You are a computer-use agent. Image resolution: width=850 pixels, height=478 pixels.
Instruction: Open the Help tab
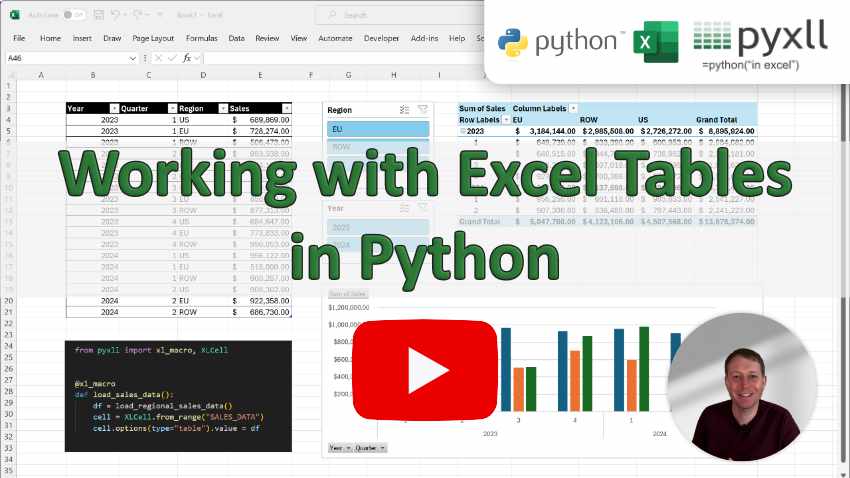pos(457,38)
